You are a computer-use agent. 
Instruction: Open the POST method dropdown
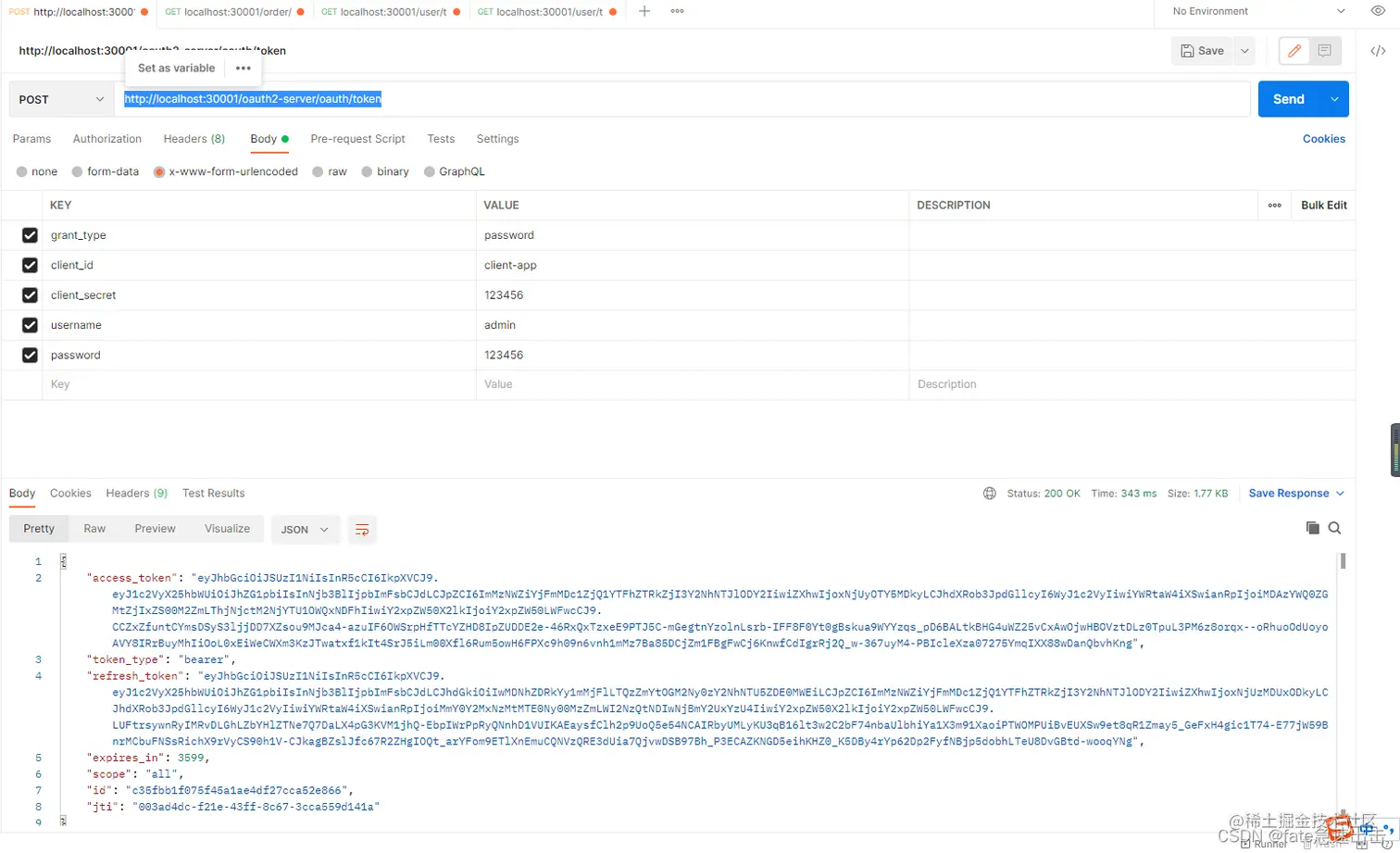(61, 99)
